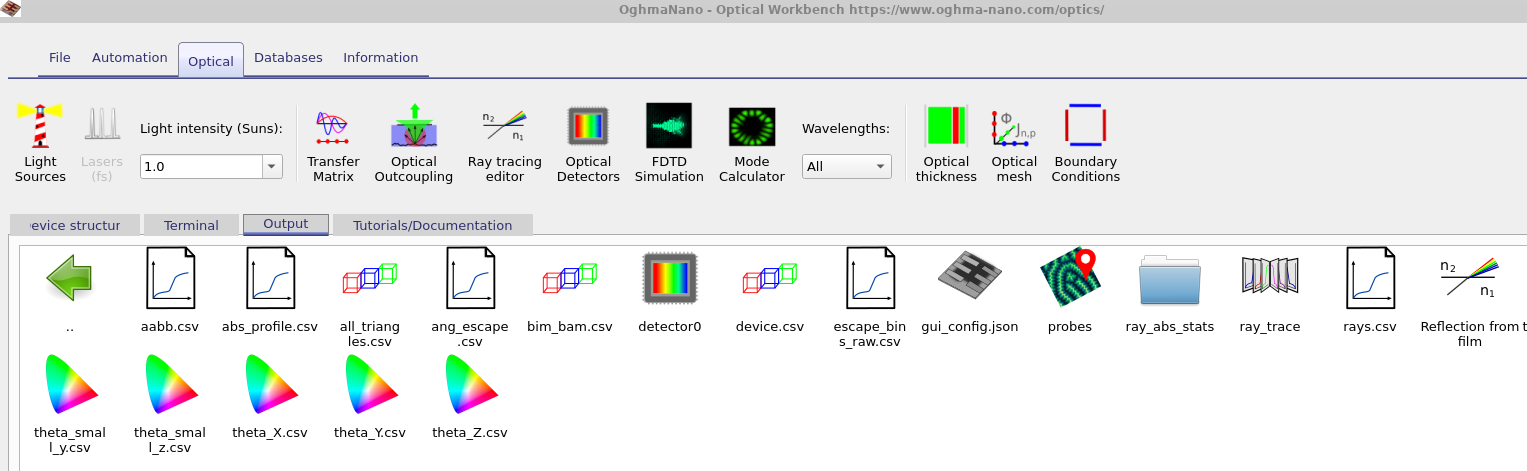Open the gui_config.json file

(x=970, y=290)
